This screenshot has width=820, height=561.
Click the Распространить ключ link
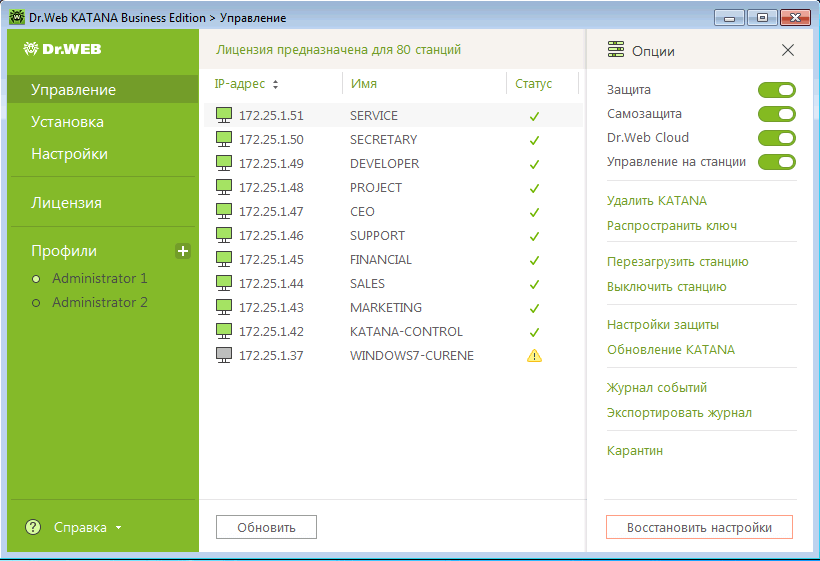(672, 226)
